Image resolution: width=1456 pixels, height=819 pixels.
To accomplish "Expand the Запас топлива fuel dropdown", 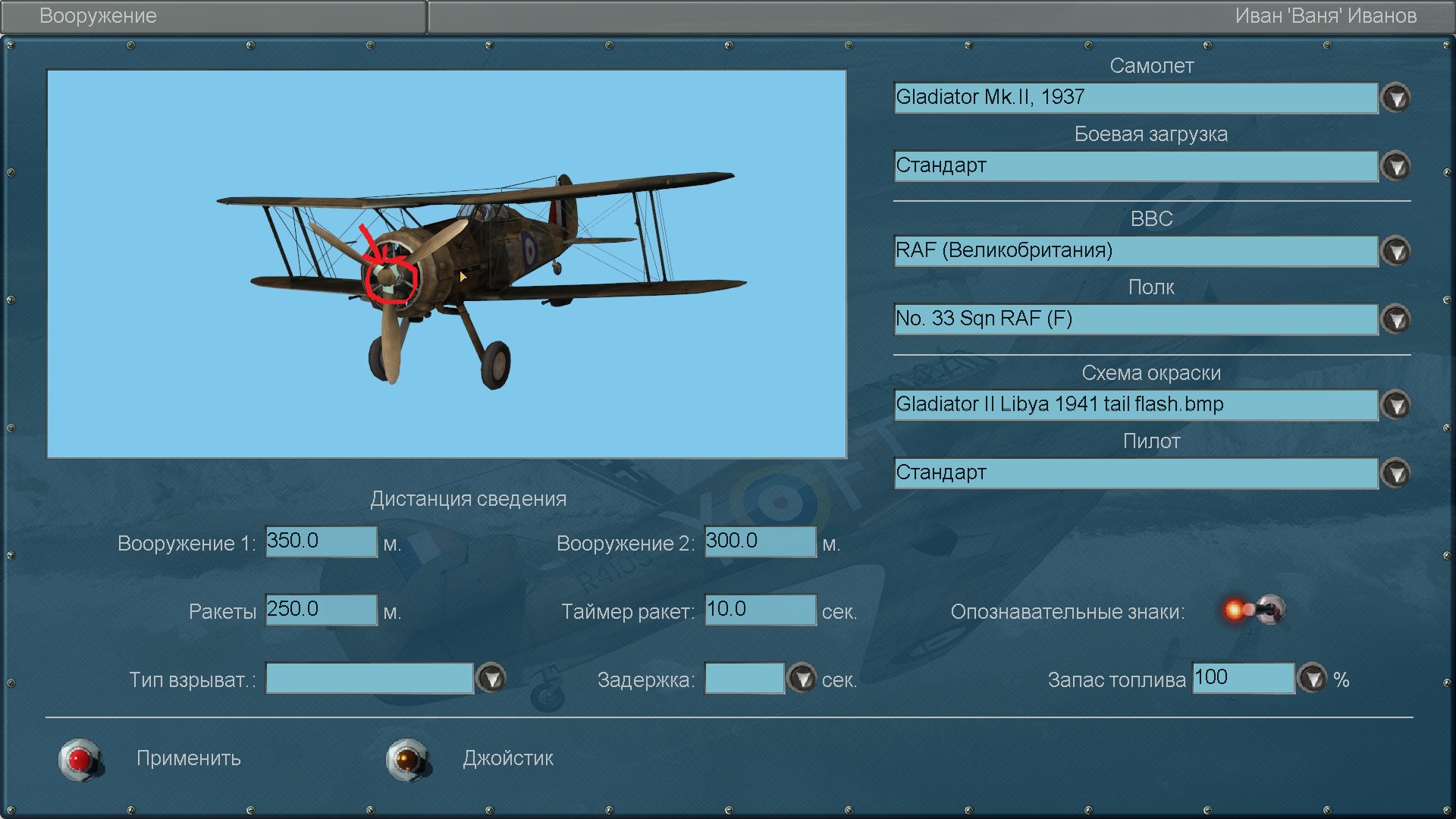I will (1313, 678).
